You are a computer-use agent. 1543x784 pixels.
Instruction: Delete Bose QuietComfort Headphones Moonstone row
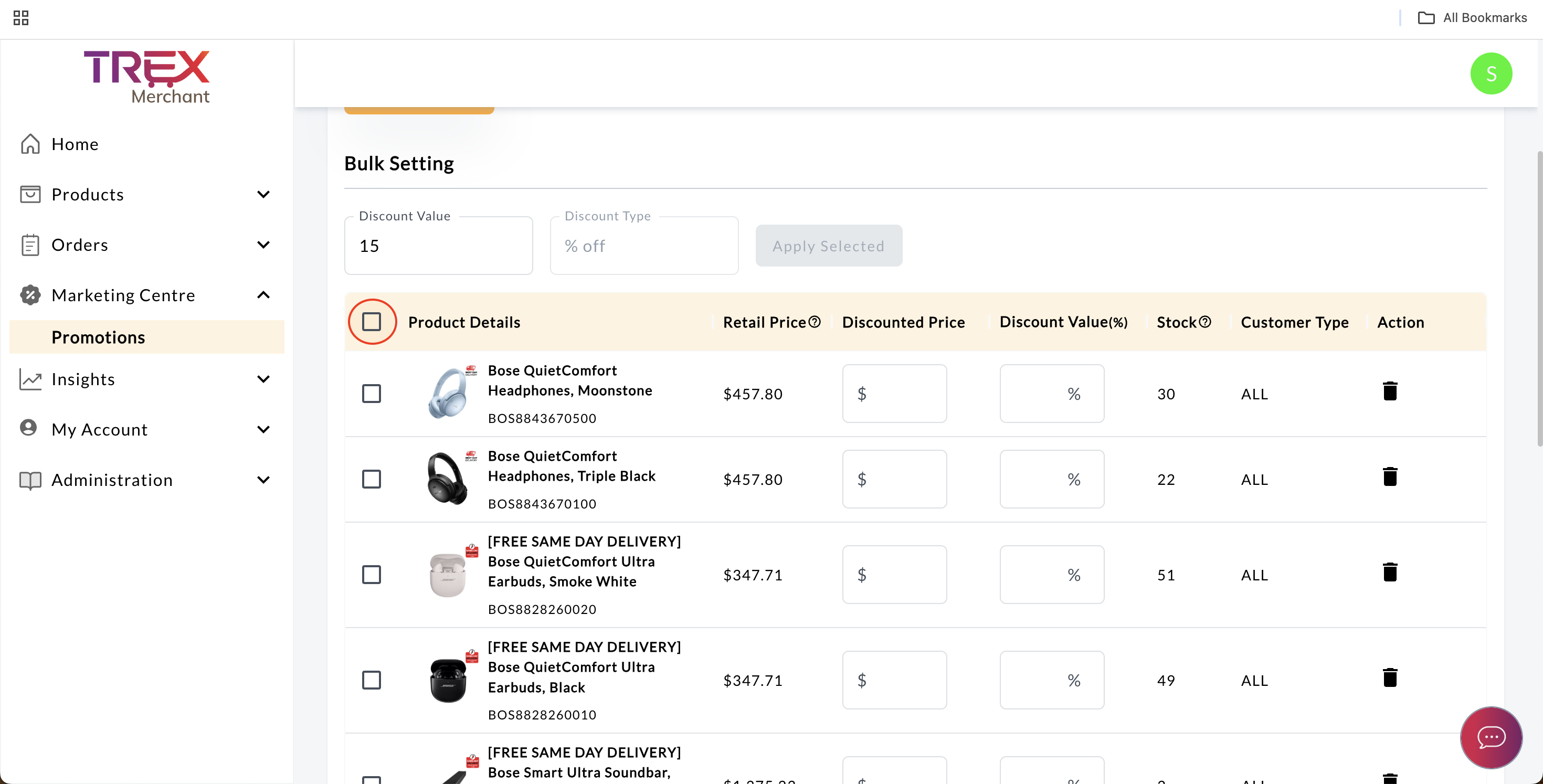[1390, 391]
